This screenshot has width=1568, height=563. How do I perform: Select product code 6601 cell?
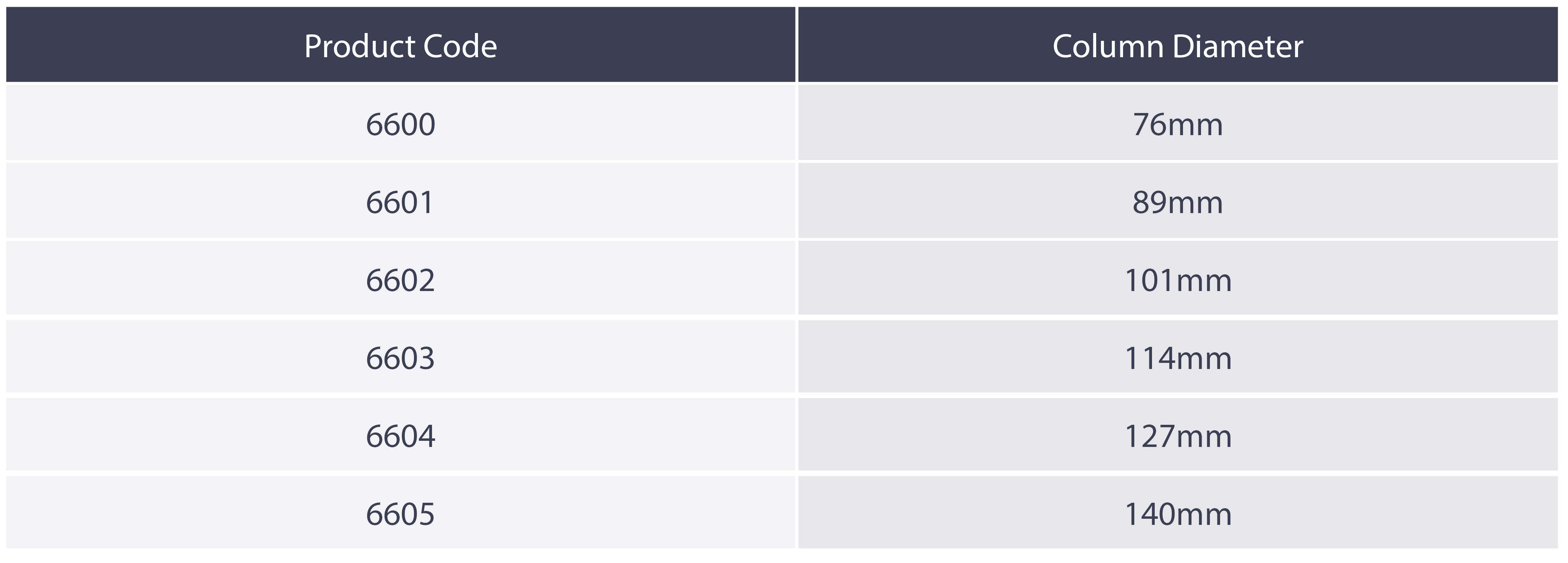401,200
